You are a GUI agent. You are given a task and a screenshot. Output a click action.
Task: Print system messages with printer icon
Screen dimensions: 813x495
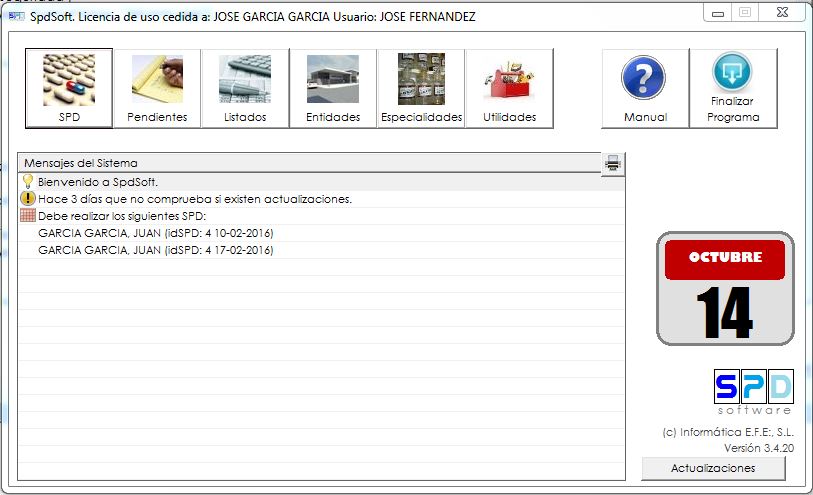pyautogui.click(x=613, y=164)
